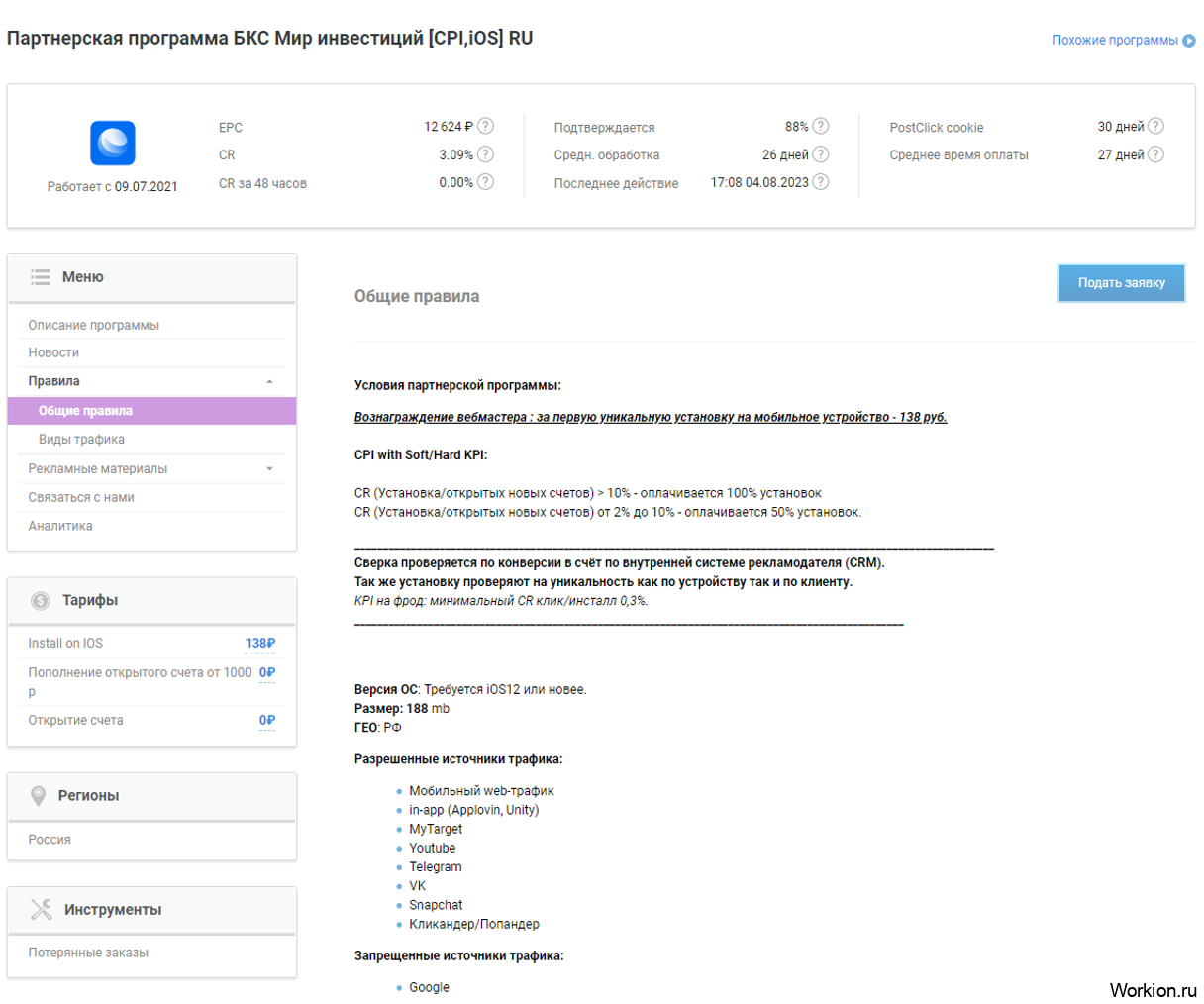Click the Подать заявку button
1204x1004 pixels.
pos(1122,283)
